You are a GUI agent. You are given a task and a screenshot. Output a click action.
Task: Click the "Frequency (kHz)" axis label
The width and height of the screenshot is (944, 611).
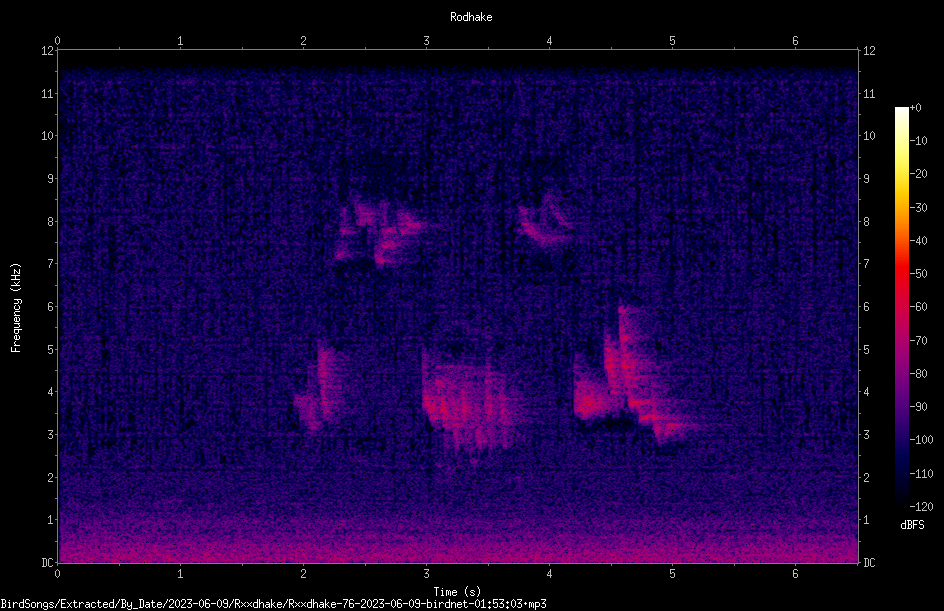[x=16, y=308]
